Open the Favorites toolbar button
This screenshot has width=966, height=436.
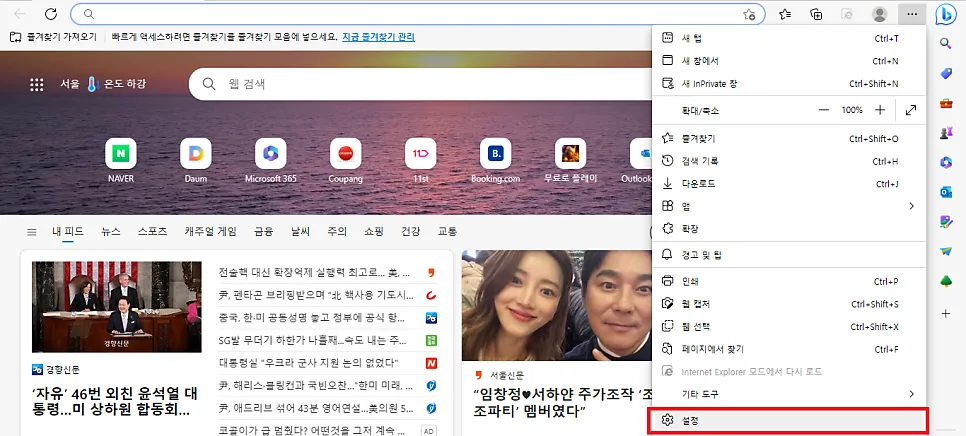tap(785, 14)
